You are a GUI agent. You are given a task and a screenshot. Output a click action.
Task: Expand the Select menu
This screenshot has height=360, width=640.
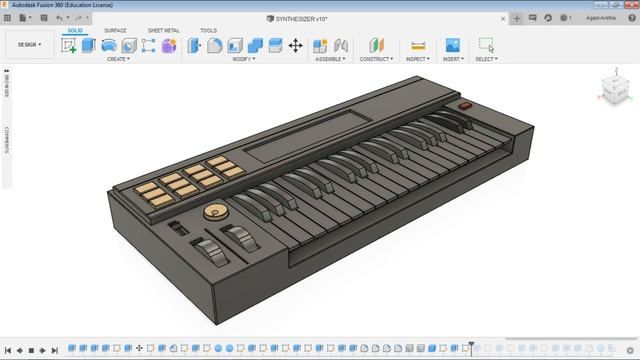point(487,59)
